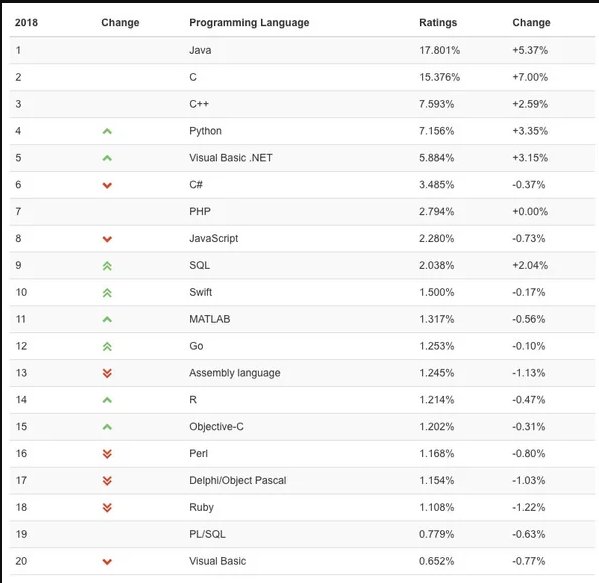The height and width of the screenshot is (583, 599).
Task: Click the double up arrow beside Go
Action: (107, 347)
